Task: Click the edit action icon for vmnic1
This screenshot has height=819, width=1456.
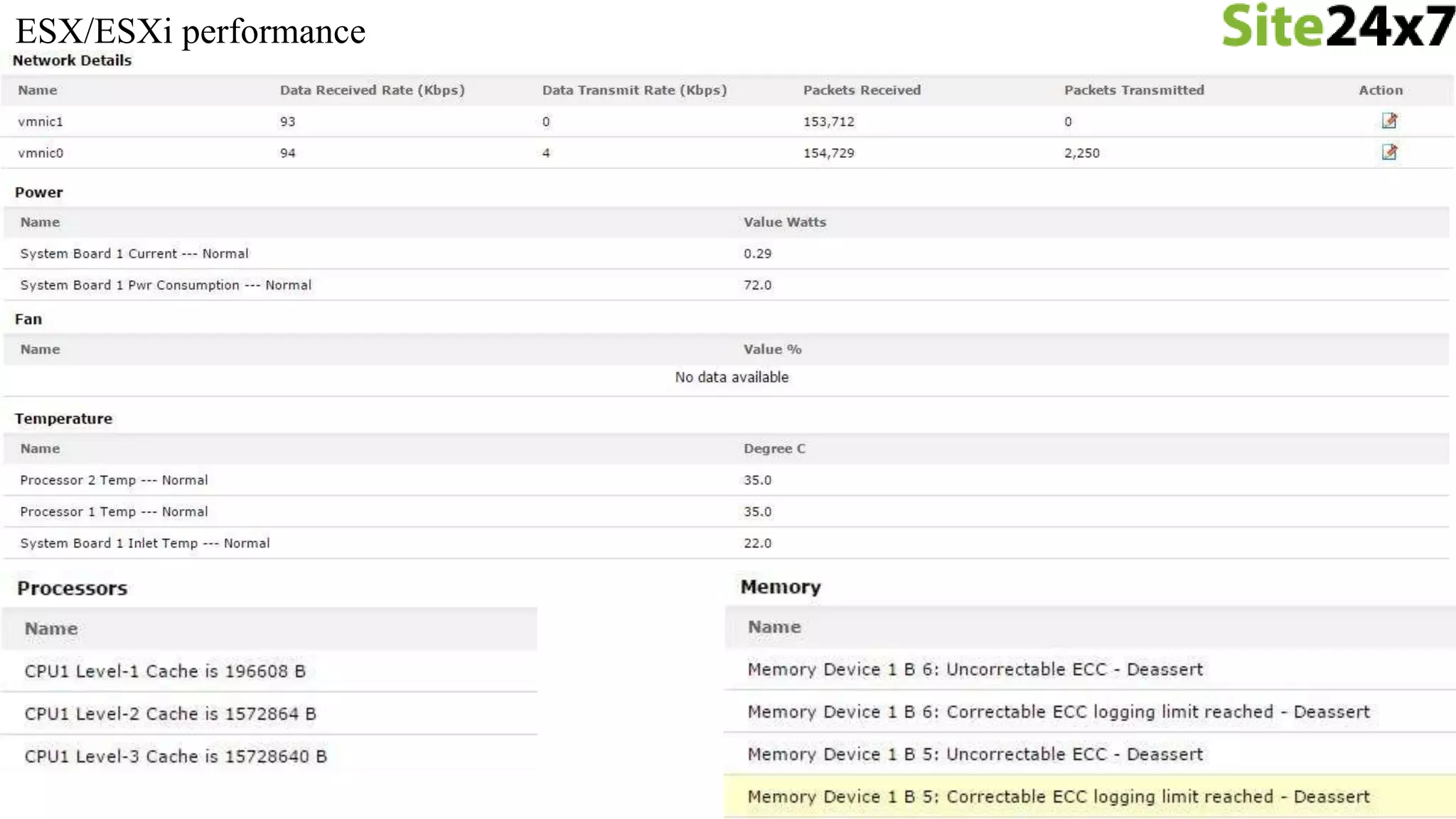Action: click(x=1389, y=121)
